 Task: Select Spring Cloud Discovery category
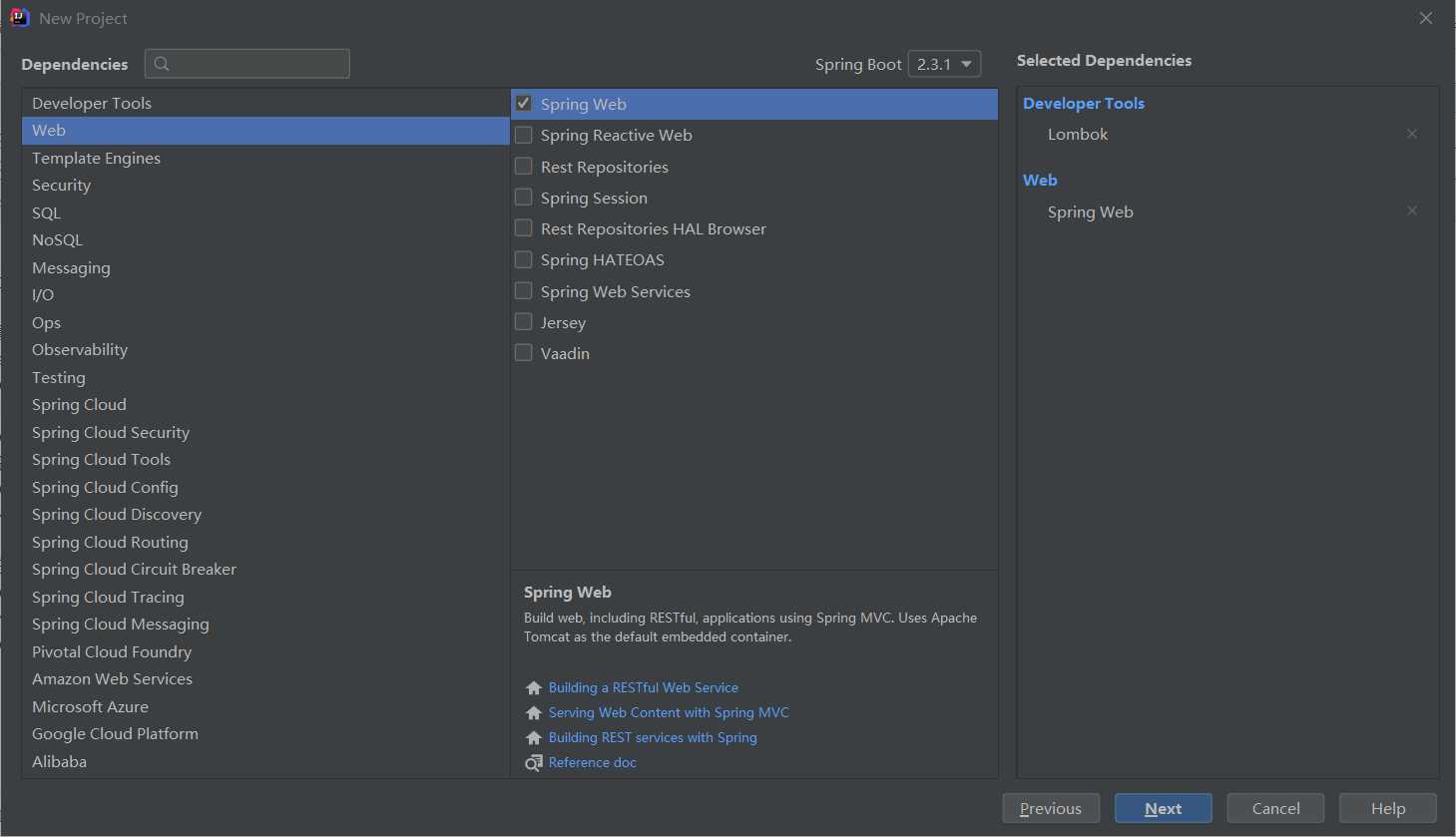pos(265,515)
